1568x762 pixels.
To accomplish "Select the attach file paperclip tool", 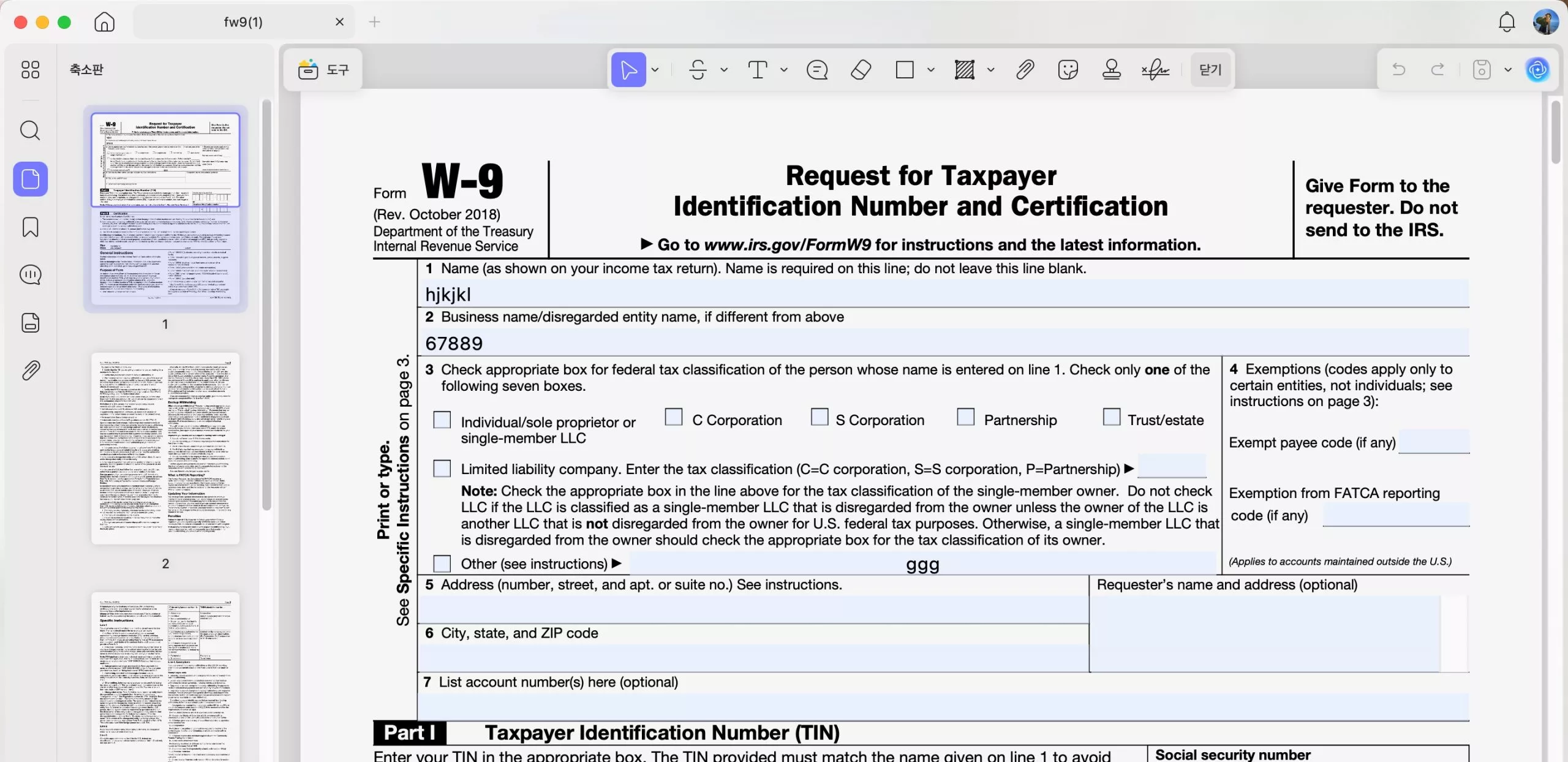I will click(1025, 70).
